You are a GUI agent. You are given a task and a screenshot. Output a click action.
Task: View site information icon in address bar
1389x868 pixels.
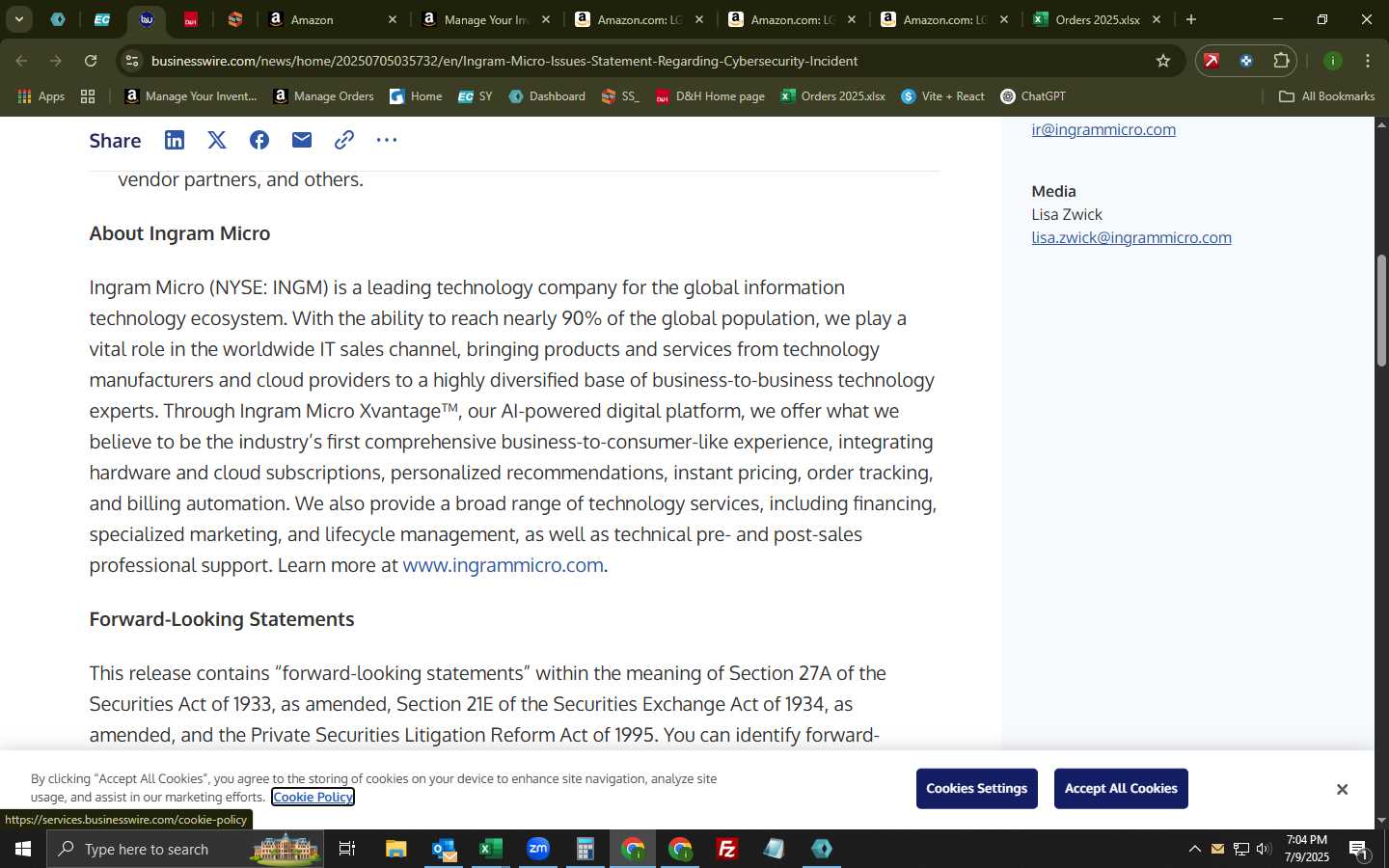tap(132, 61)
